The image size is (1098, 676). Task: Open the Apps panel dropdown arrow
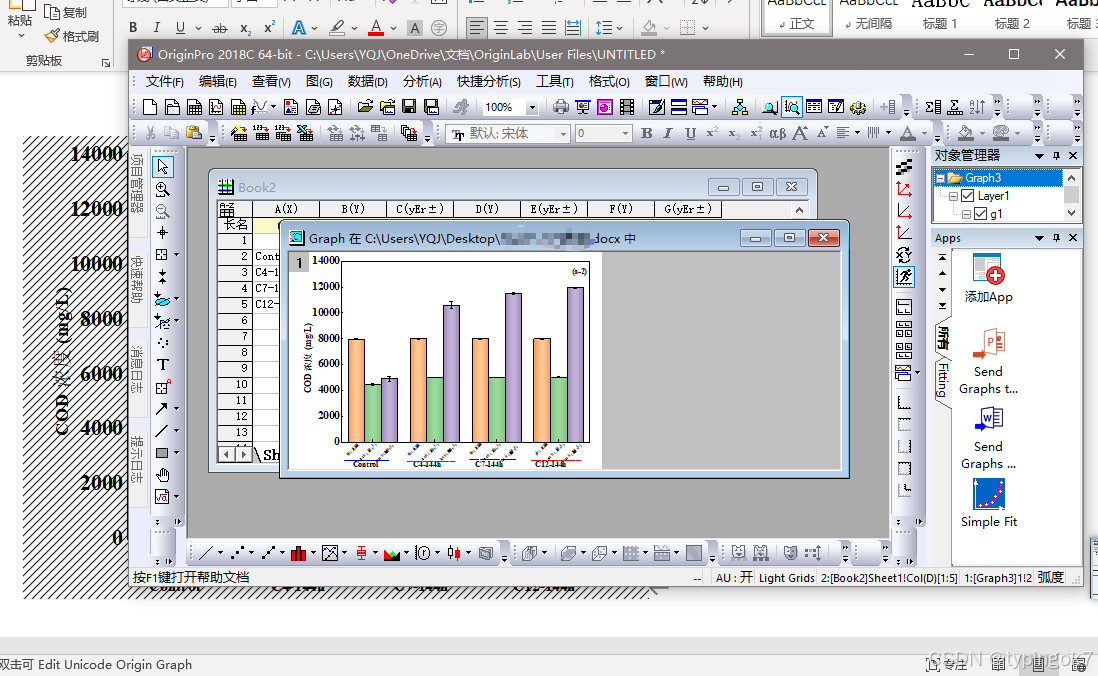[x=1039, y=238]
